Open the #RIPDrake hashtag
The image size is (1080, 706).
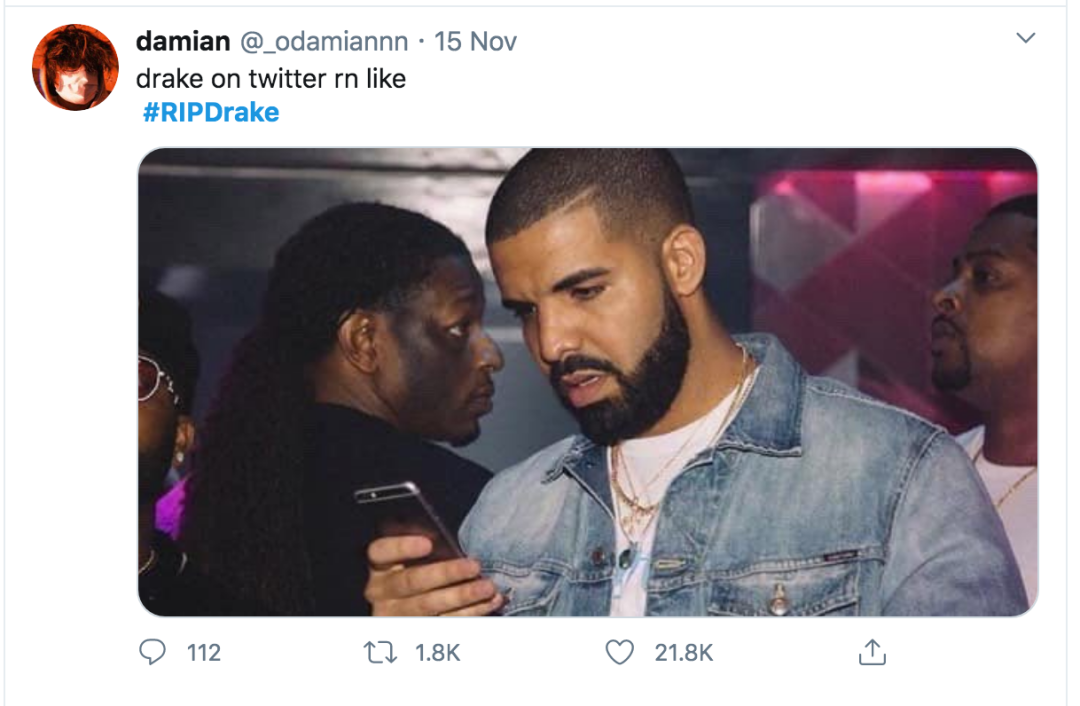point(211,111)
